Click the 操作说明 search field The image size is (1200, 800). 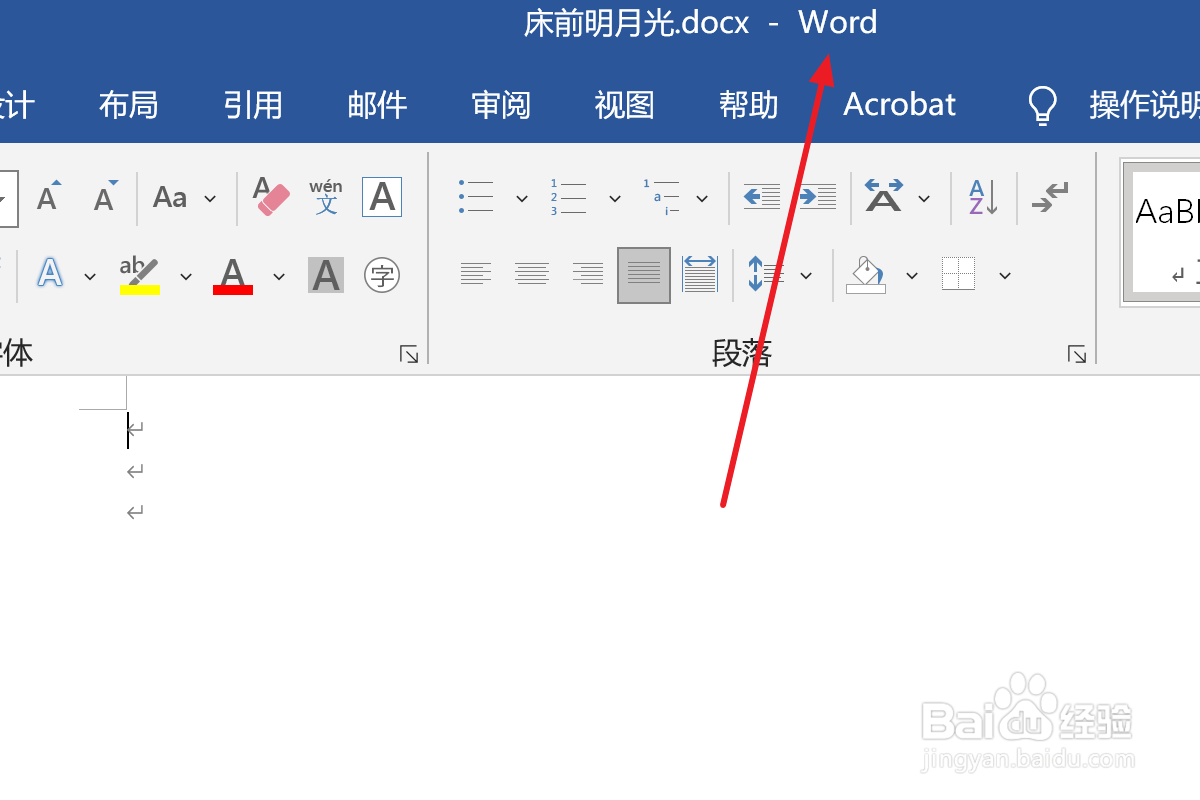click(1144, 105)
